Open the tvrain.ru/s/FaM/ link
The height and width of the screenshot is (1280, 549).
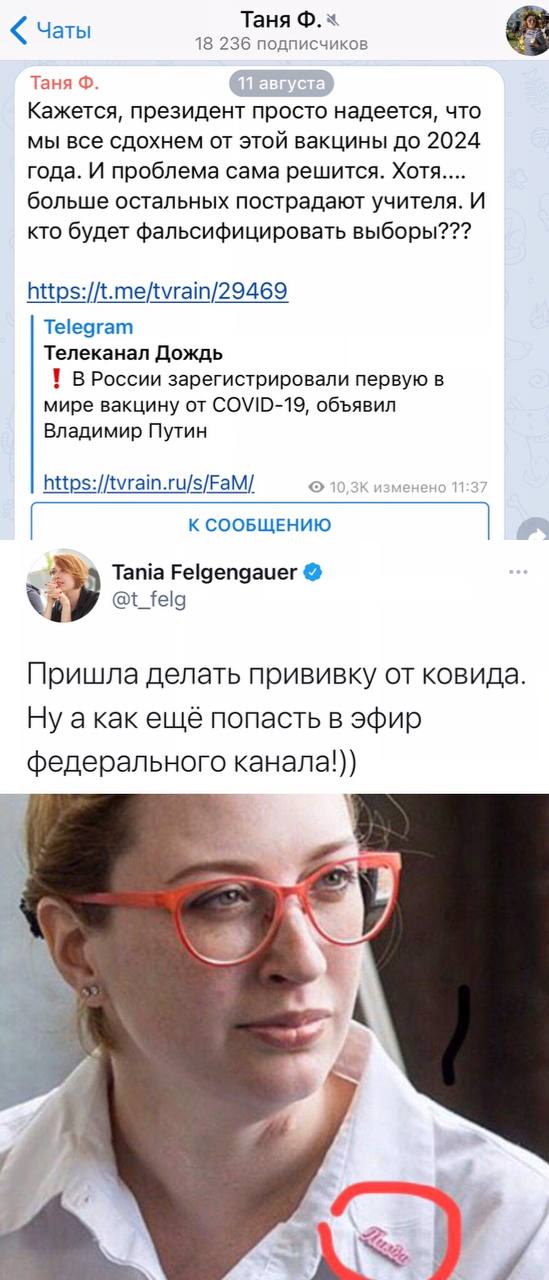(x=149, y=485)
